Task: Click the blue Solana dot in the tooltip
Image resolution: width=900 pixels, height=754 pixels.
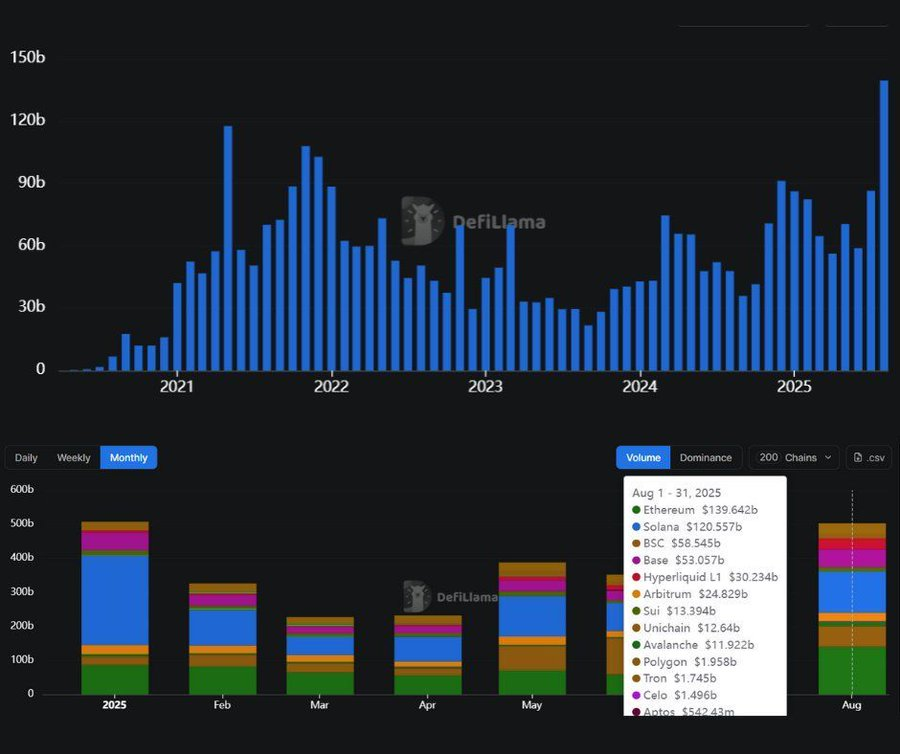Action: tap(637, 527)
